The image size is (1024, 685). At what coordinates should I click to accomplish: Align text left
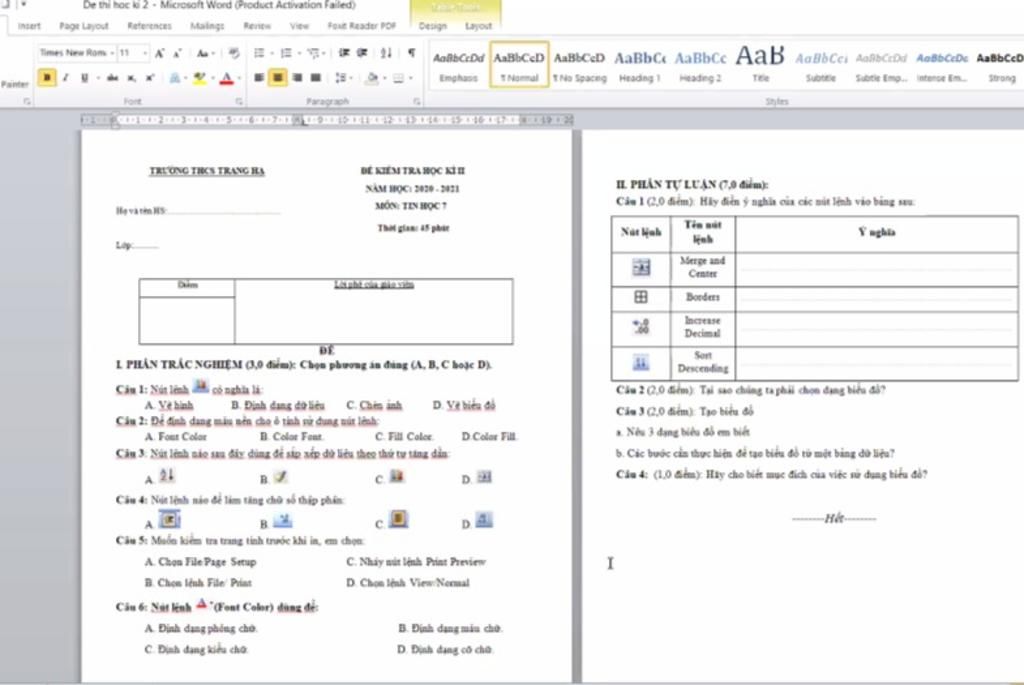click(259, 78)
